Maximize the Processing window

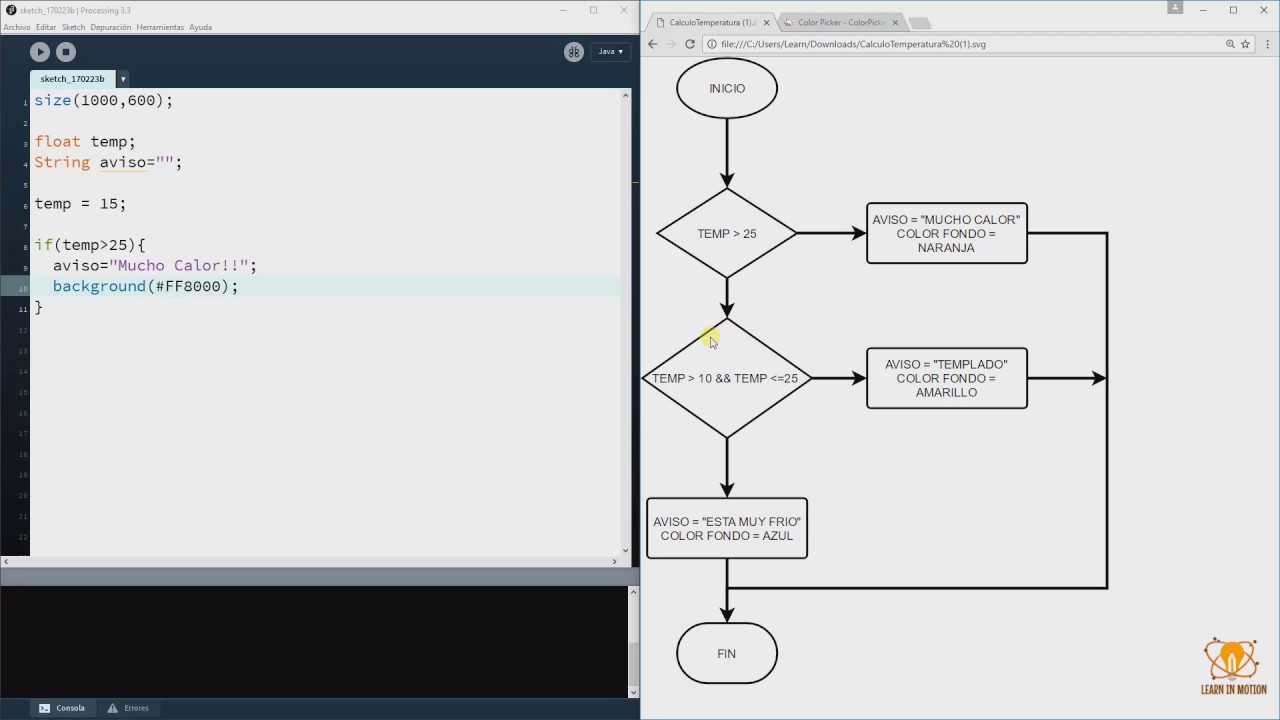tap(593, 10)
